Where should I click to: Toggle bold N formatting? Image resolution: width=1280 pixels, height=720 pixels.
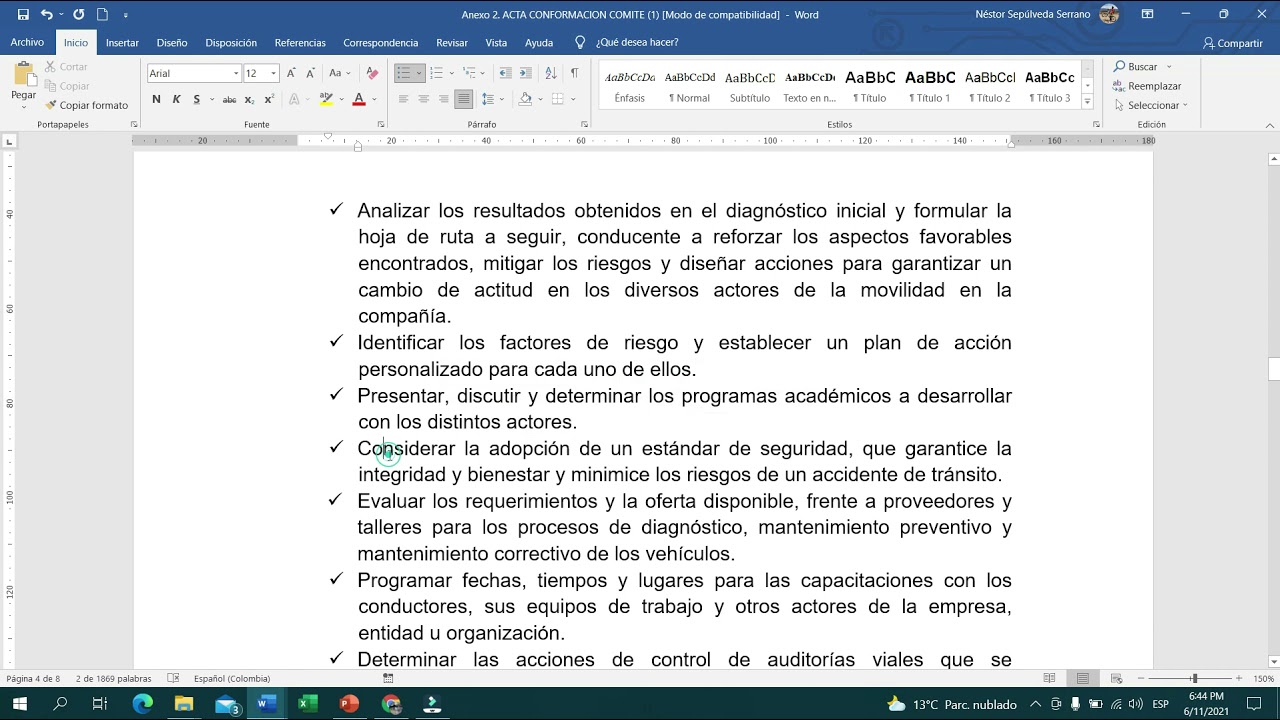point(156,99)
